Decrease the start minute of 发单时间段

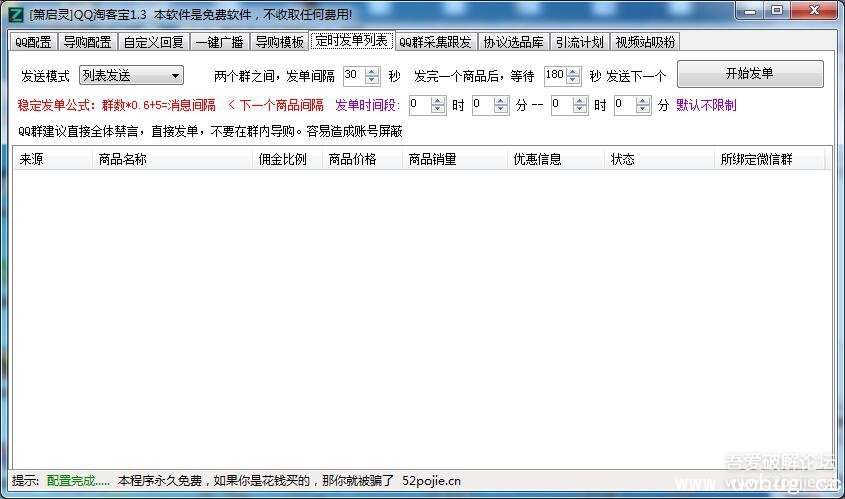(501, 109)
